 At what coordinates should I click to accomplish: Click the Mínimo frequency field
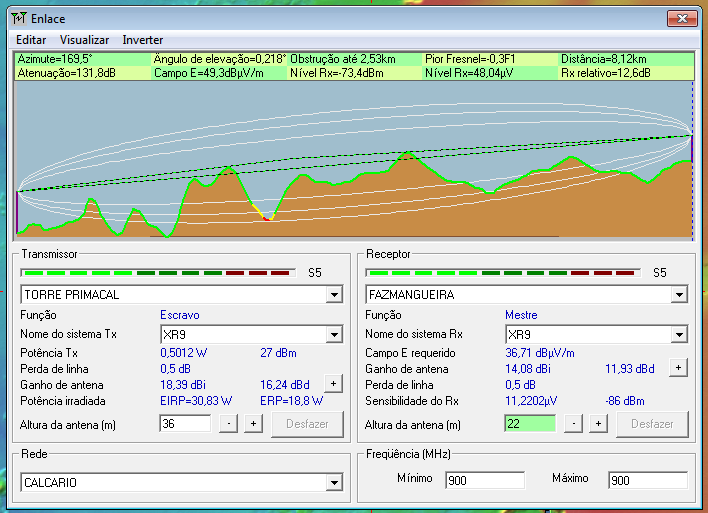(x=485, y=480)
